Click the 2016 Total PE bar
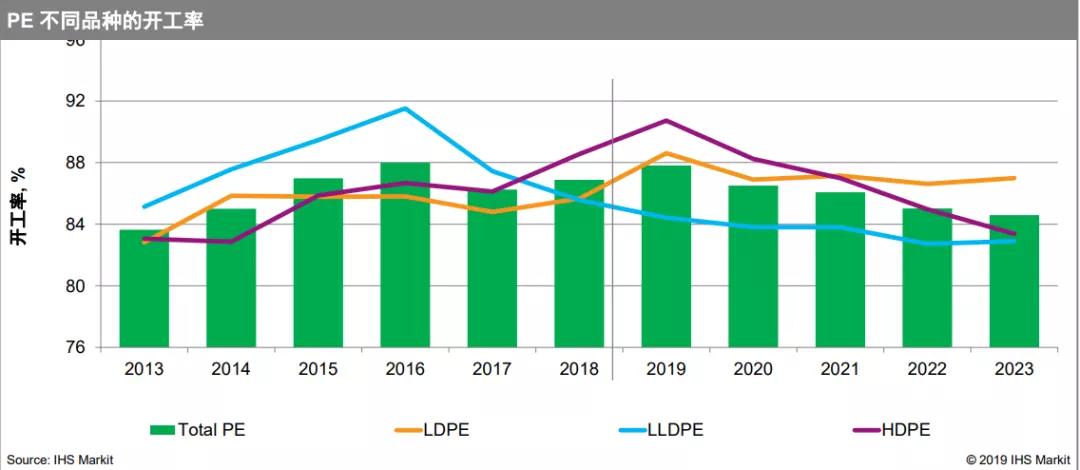 [405, 255]
